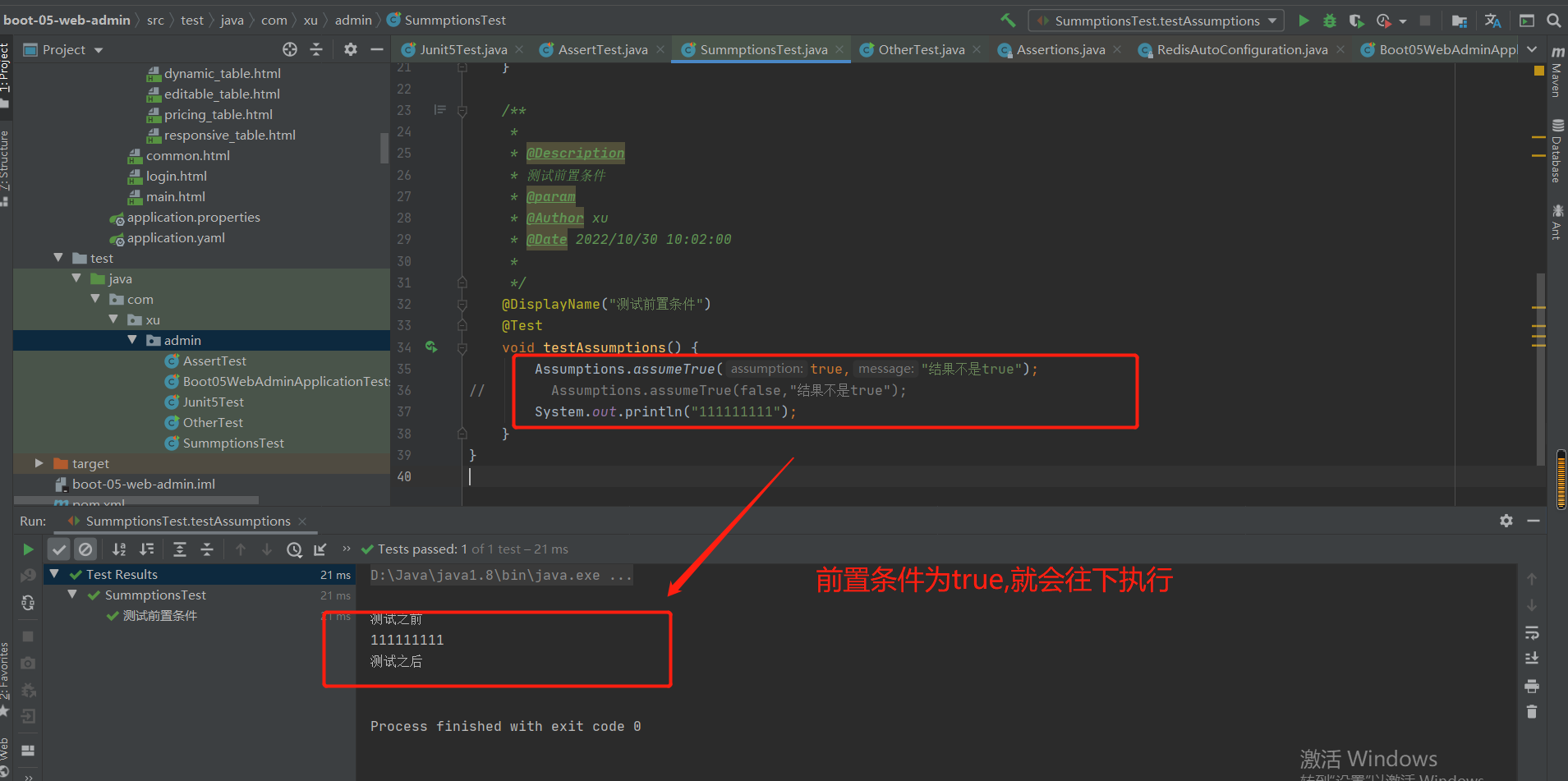Viewport: 1568px width, 781px height.
Task: Open the profiler run options dropdown arrow
Action: pos(1403,21)
